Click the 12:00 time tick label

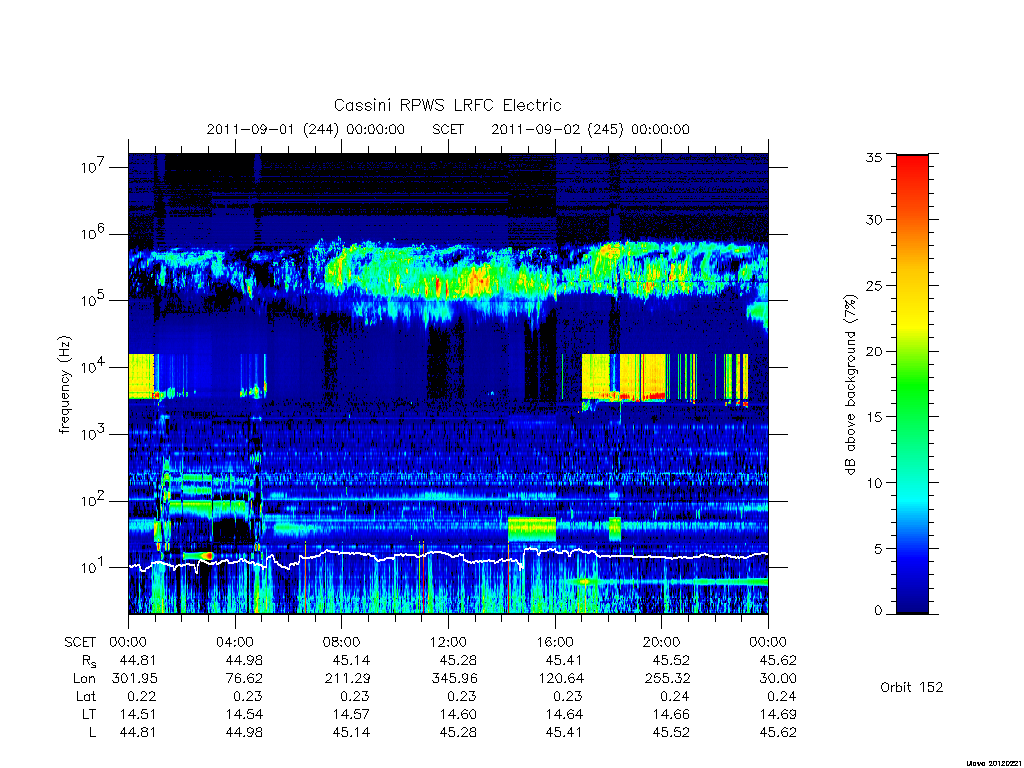coord(449,642)
